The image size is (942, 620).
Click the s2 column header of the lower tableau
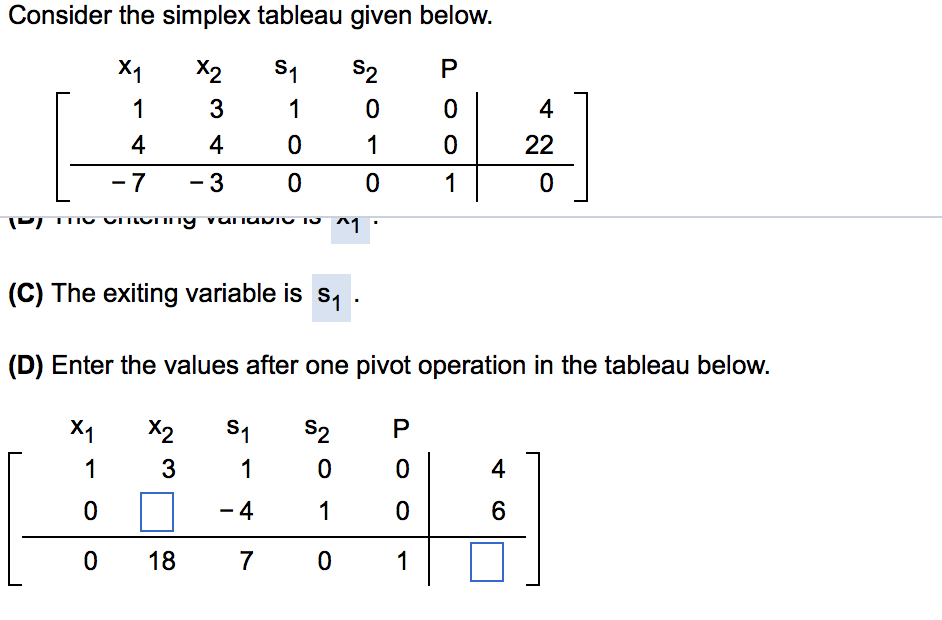(x=317, y=430)
